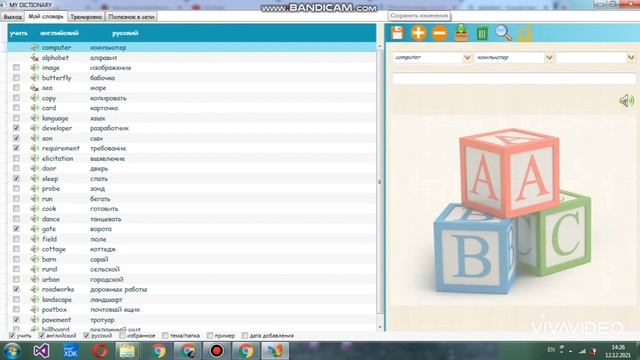
Task: Select the row with the word pavement
Action: pos(192,320)
